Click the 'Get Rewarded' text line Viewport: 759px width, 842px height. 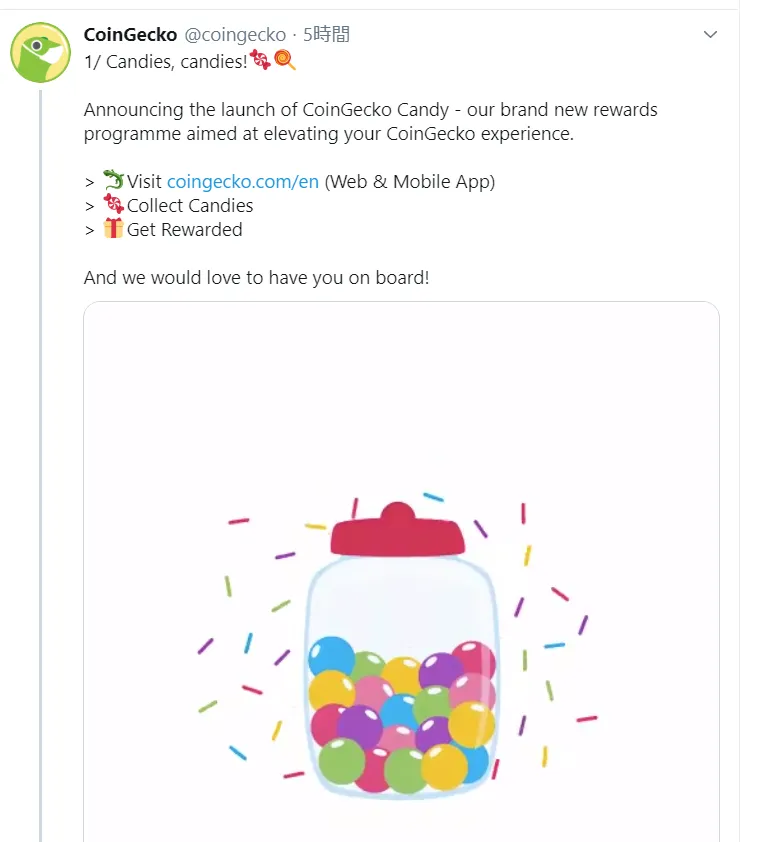[x=184, y=229]
